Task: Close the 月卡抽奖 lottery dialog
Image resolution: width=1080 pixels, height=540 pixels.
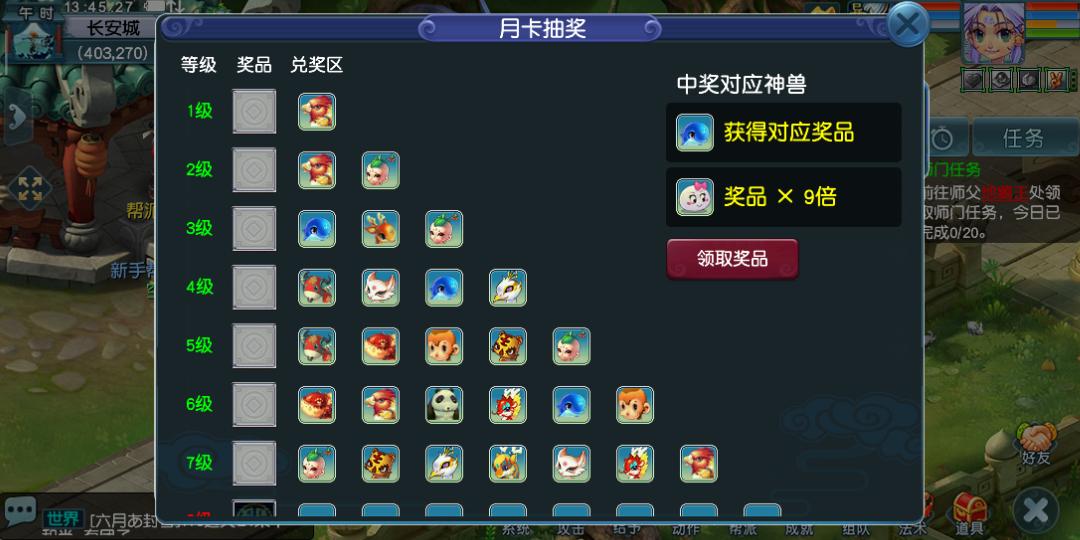Action: click(x=907, y=25)
